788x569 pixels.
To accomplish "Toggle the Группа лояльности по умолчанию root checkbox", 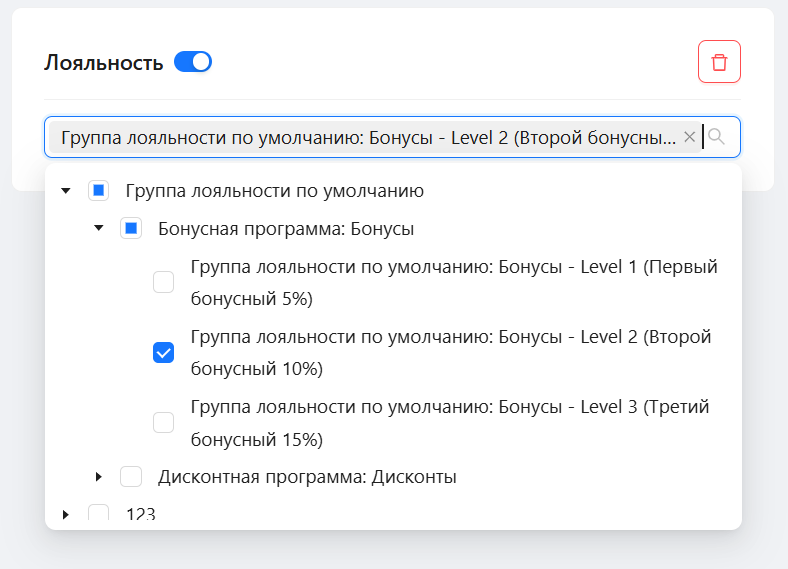I will 98,190.
